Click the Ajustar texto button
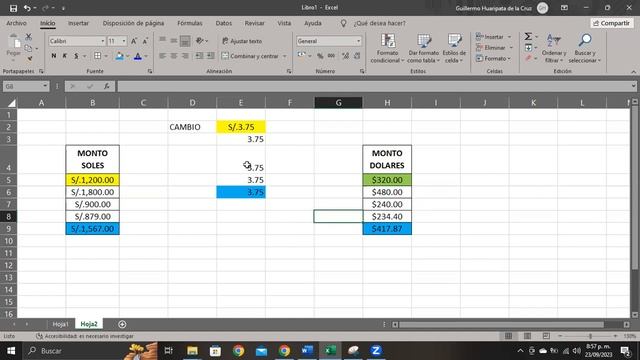Screen dimensions: 640x360 pos(242,41)
